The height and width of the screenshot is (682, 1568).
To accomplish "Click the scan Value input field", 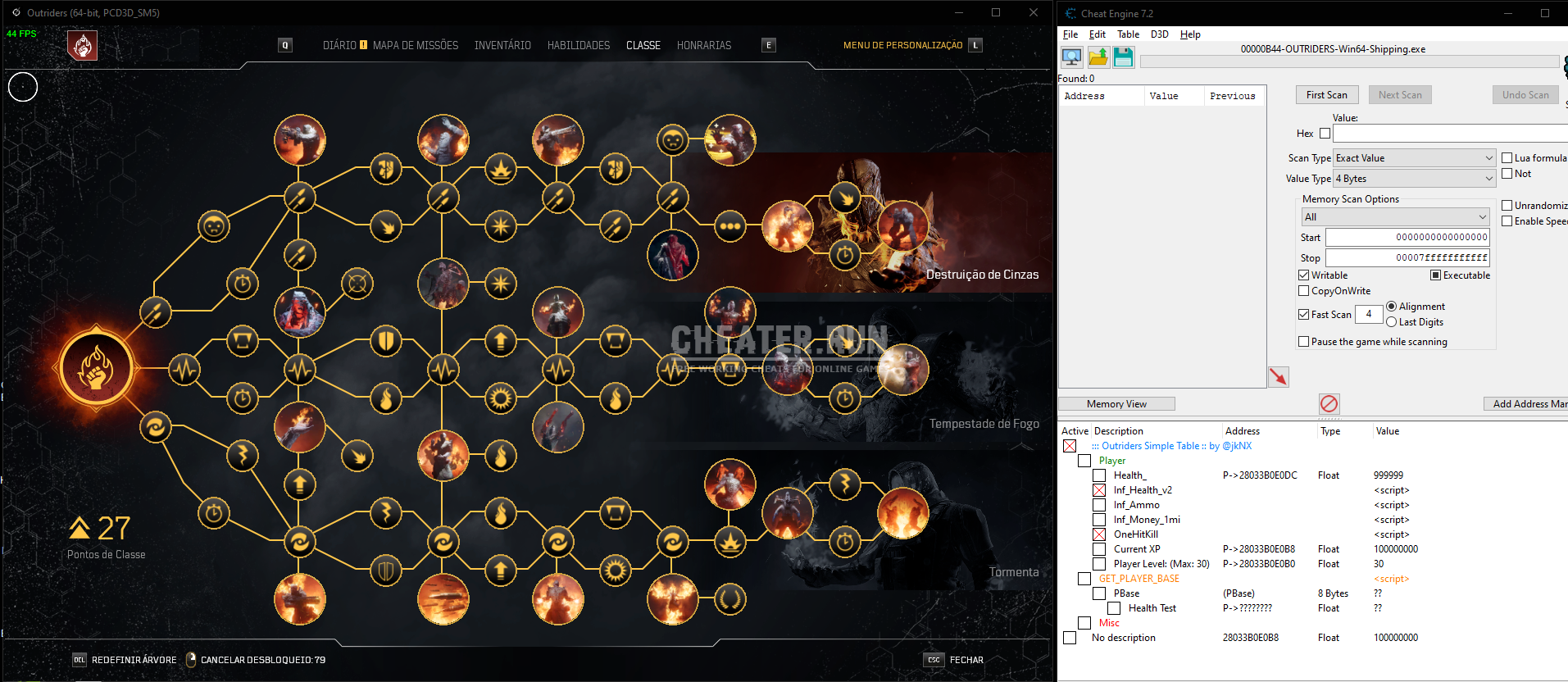I will pyautogui.click(x=1450, y=134).
